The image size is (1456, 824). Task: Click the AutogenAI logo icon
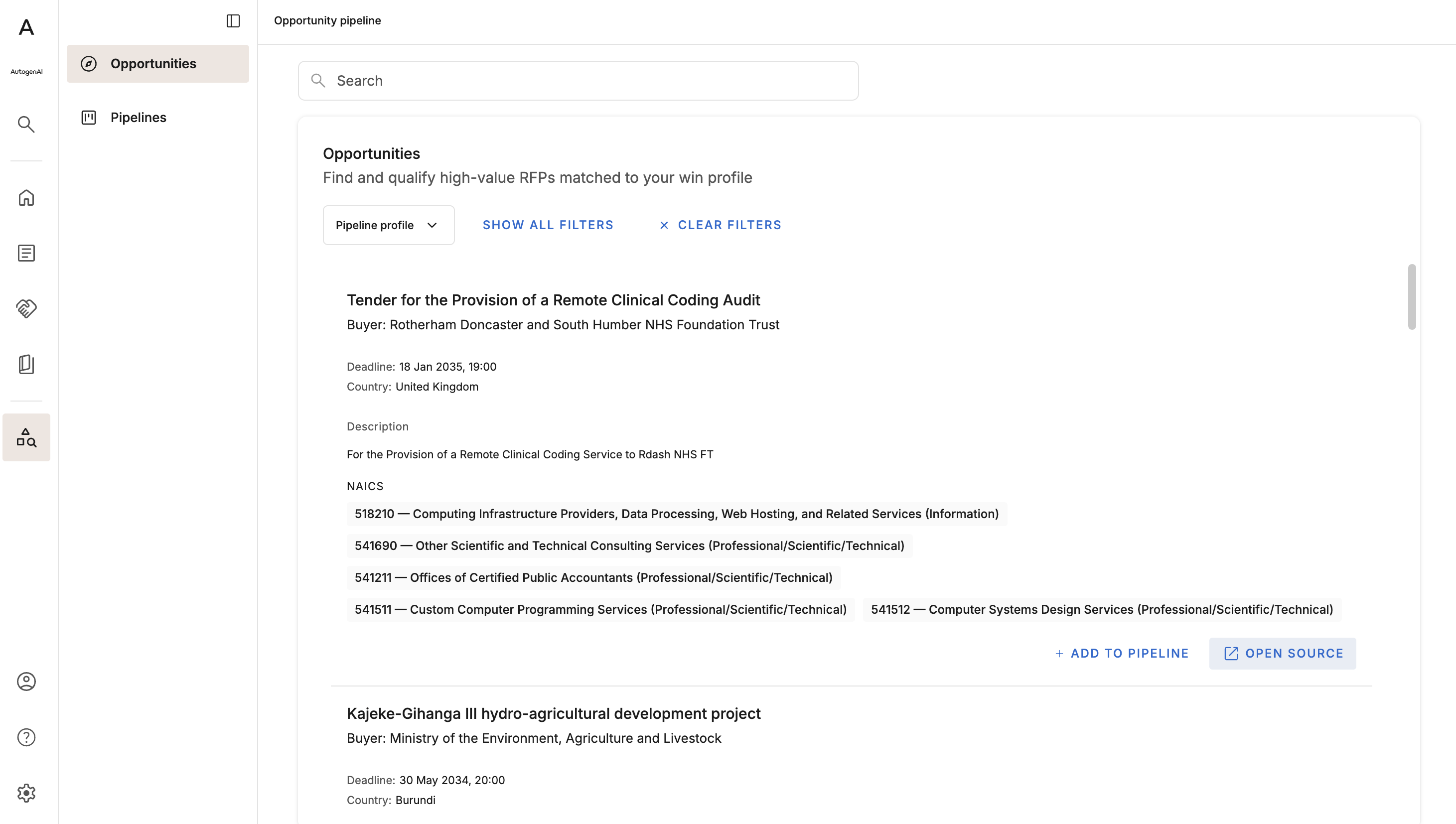coord(26,27)
